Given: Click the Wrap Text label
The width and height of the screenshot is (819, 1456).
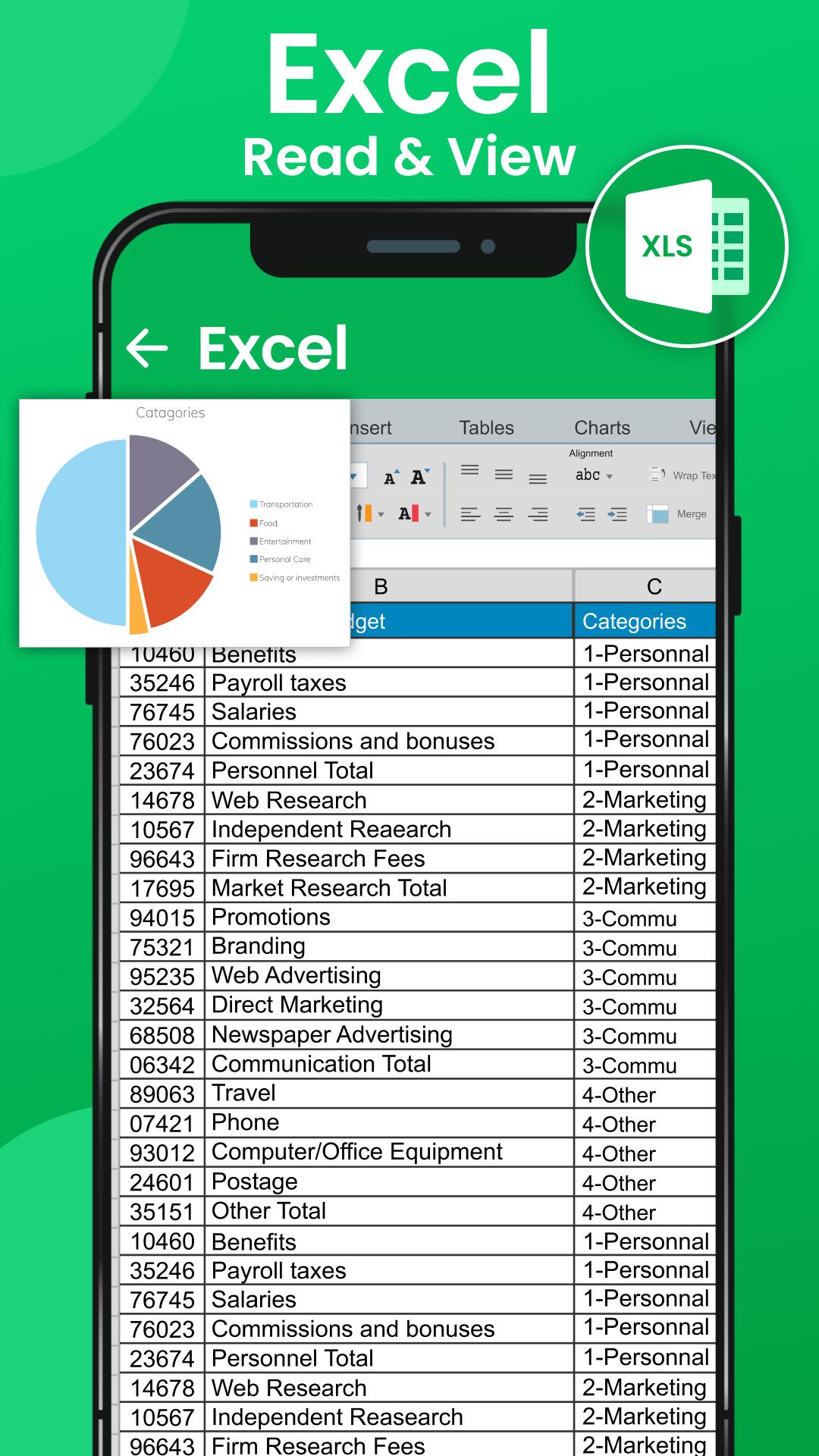Looking at the screenshot, I should pos(694,475).
